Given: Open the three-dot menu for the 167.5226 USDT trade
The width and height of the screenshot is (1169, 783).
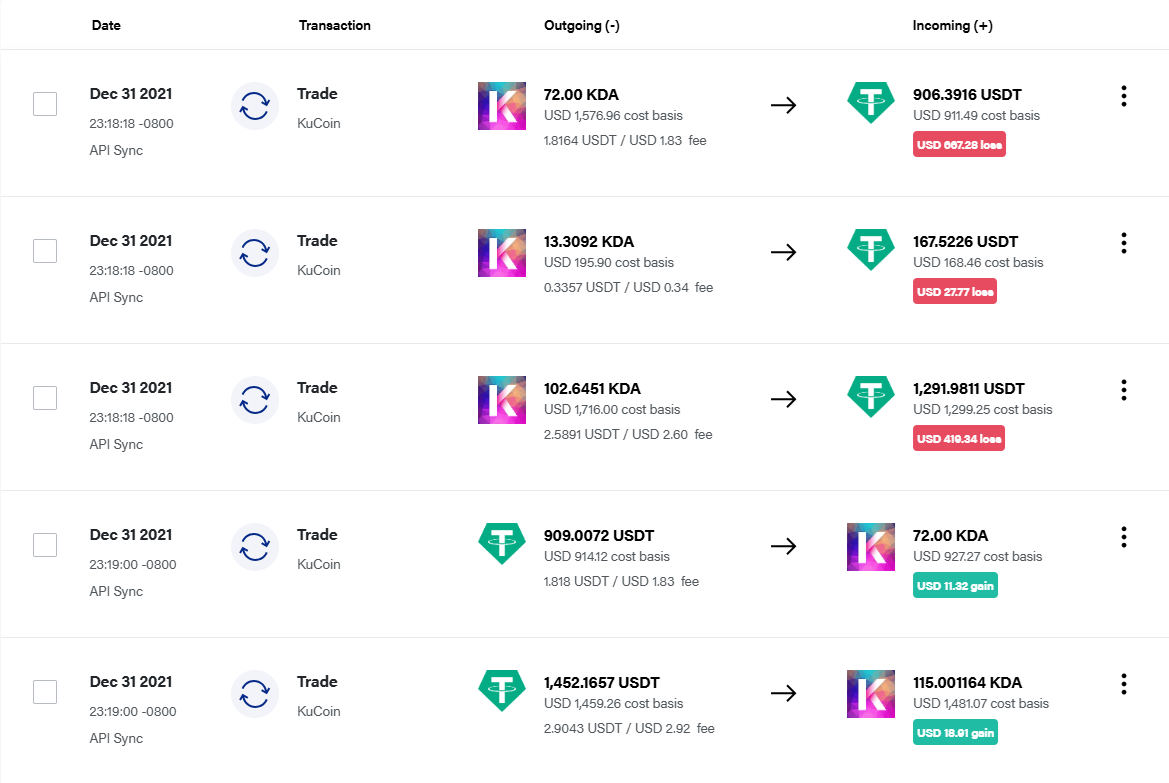Looking at the screenshot, I should pyautogui.click(x=1124, y=243).
